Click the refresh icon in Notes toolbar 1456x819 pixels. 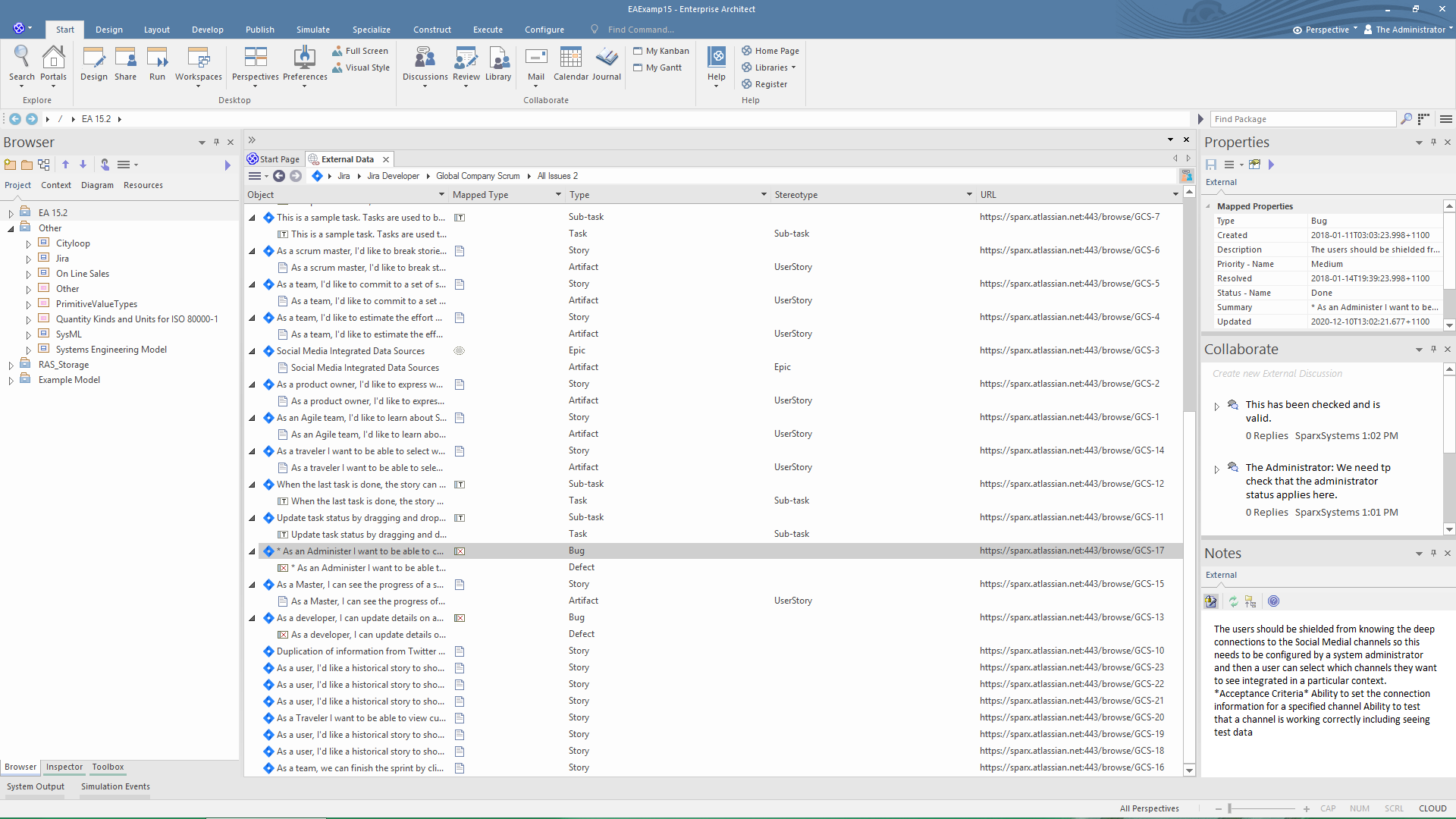point(1233,601)
